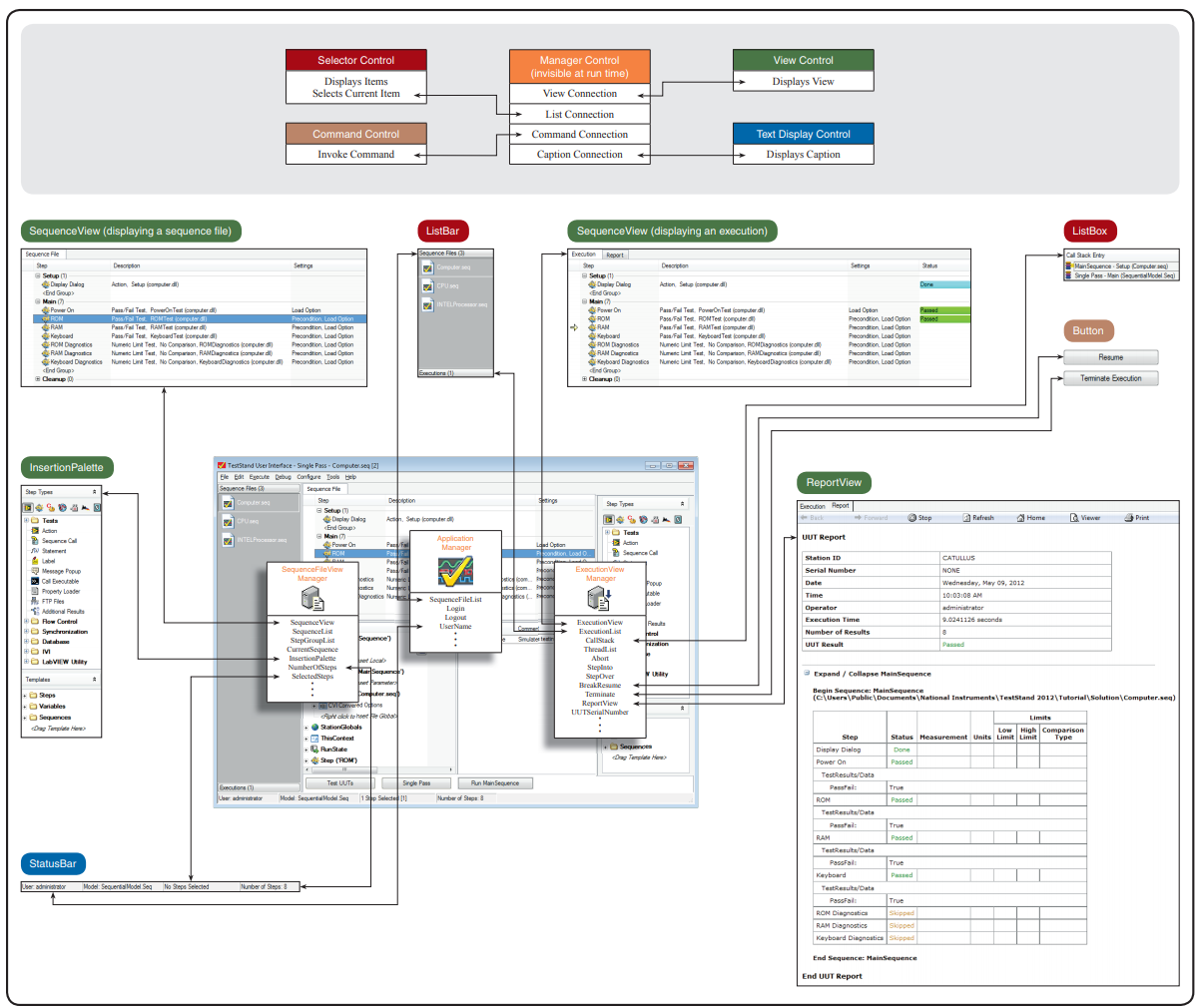Click the ExecutionView Manager computer icon
The image size is (1200, 1008).
click(x=600, y=599)
